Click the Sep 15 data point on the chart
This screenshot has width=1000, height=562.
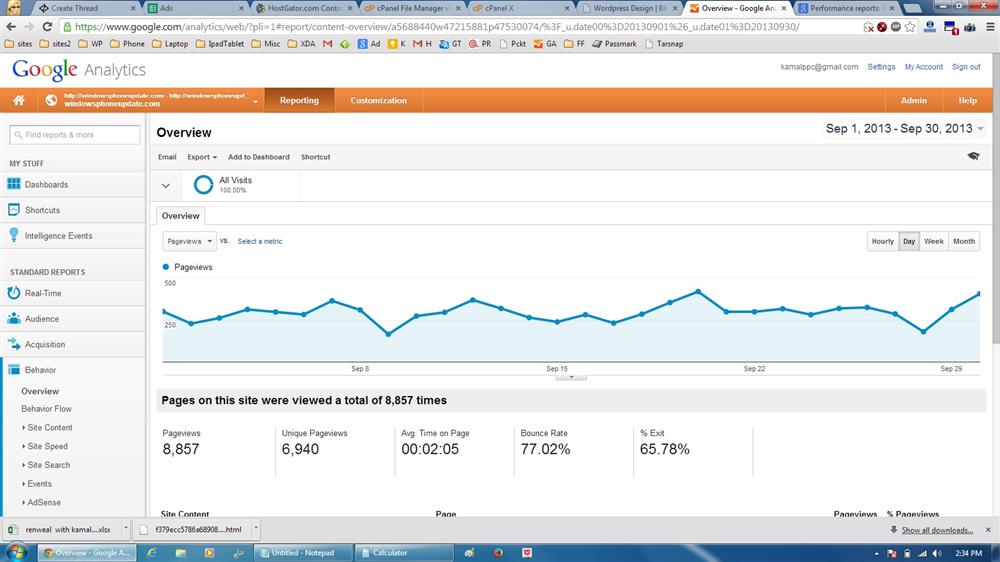click(557, 322)
